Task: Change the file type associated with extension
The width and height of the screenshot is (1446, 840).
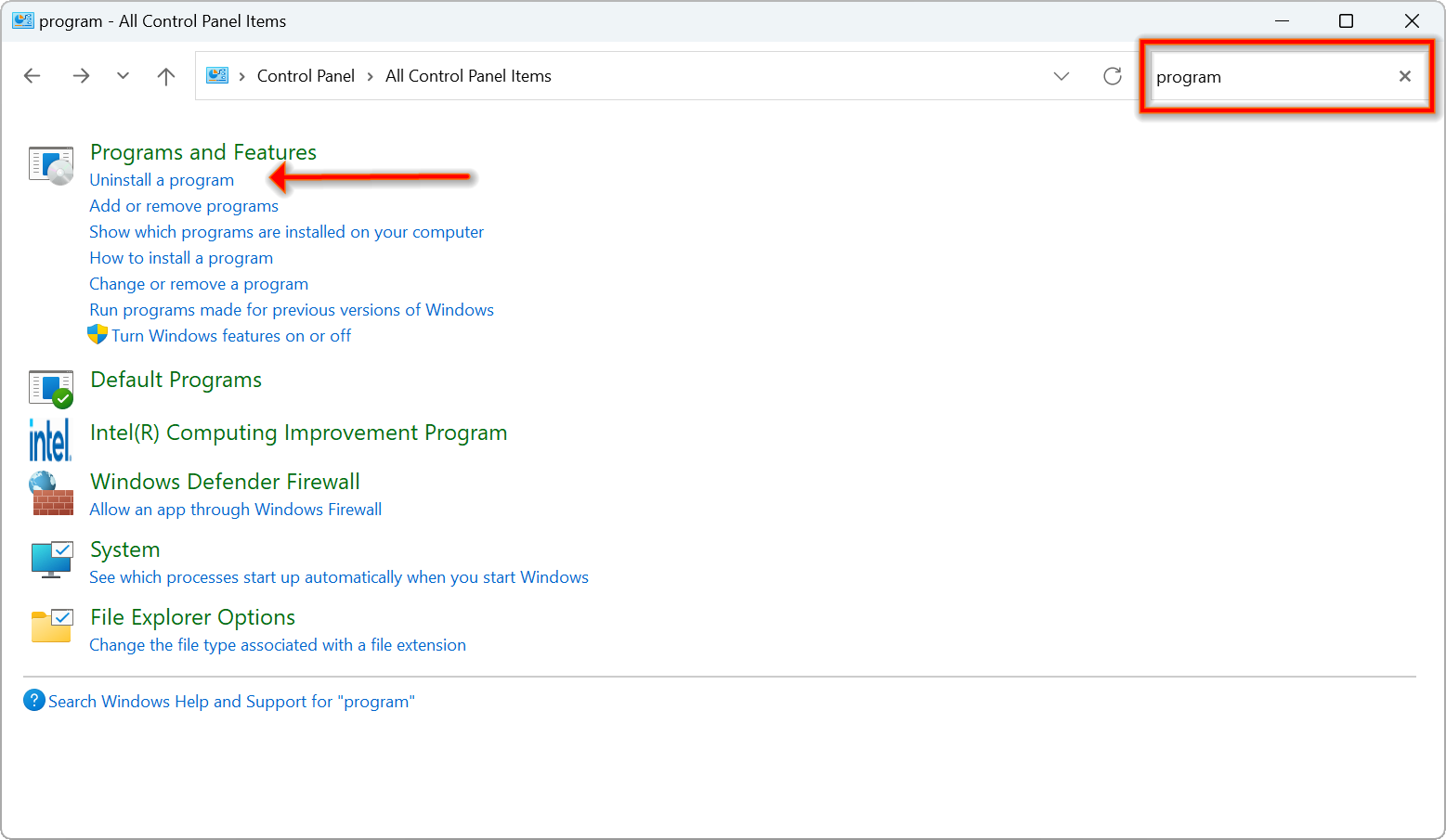Action: [x=278, y=645]
